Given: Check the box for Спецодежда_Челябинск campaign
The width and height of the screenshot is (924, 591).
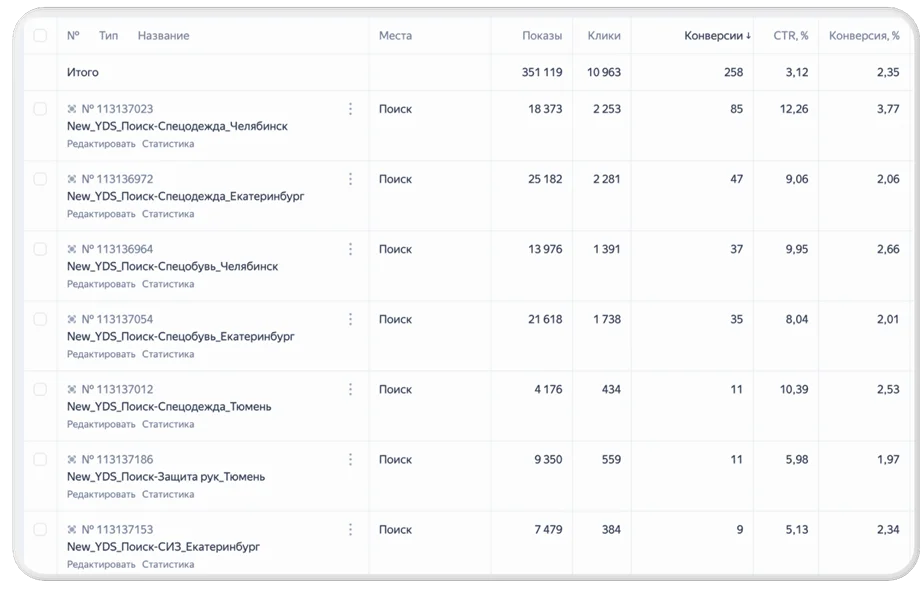Looking at the screenshot, I should point(40,109).
